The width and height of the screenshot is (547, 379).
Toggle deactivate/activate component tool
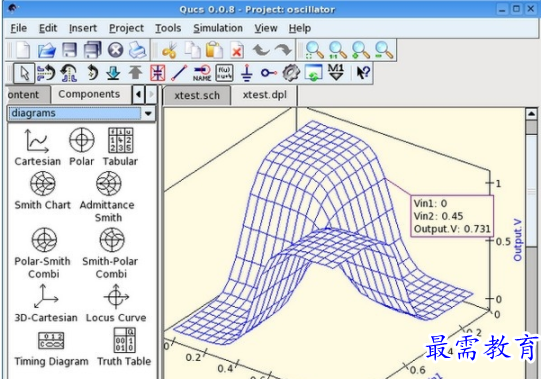(x=158, y=73)
